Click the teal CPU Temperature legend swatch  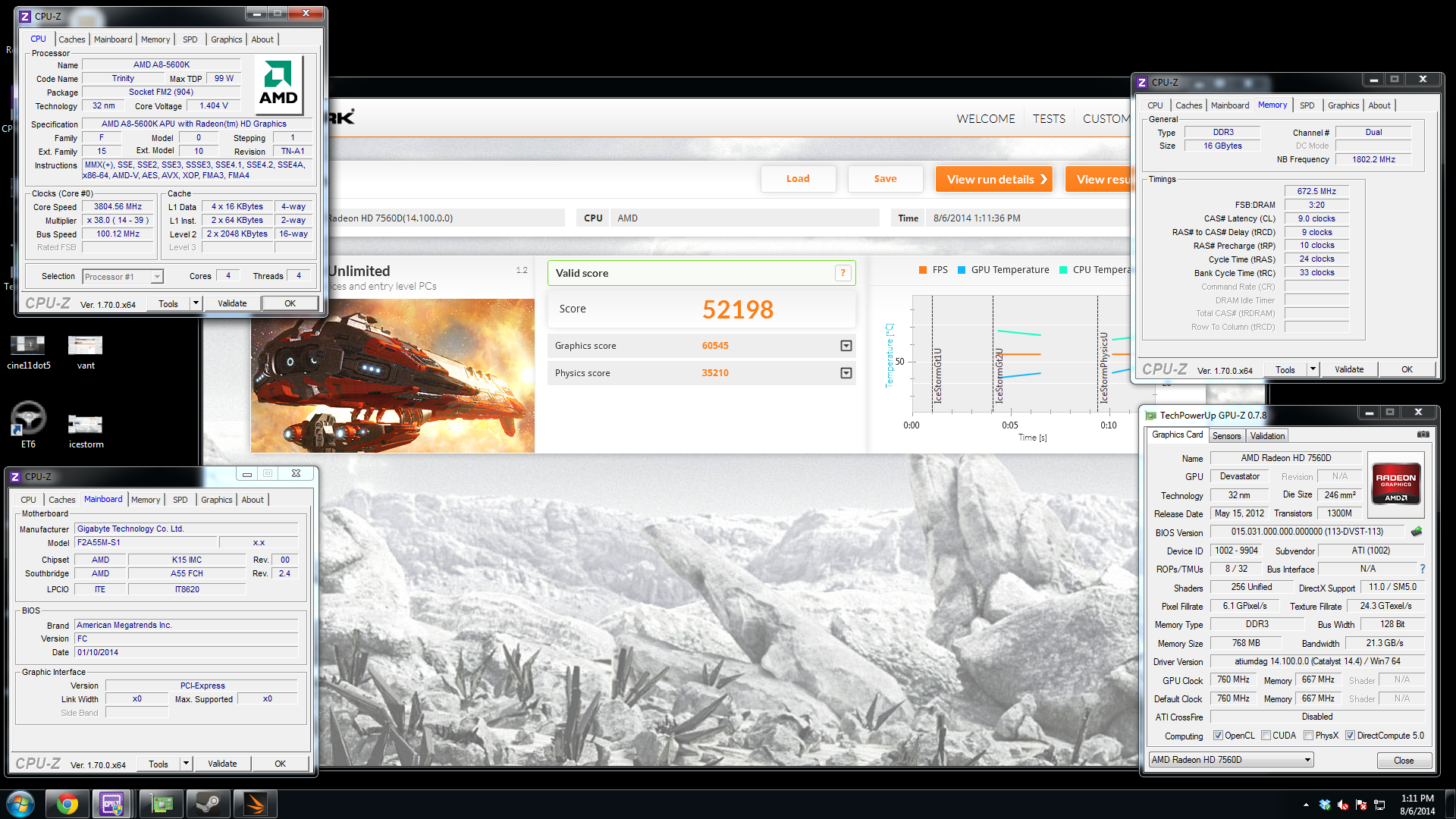1063,270
